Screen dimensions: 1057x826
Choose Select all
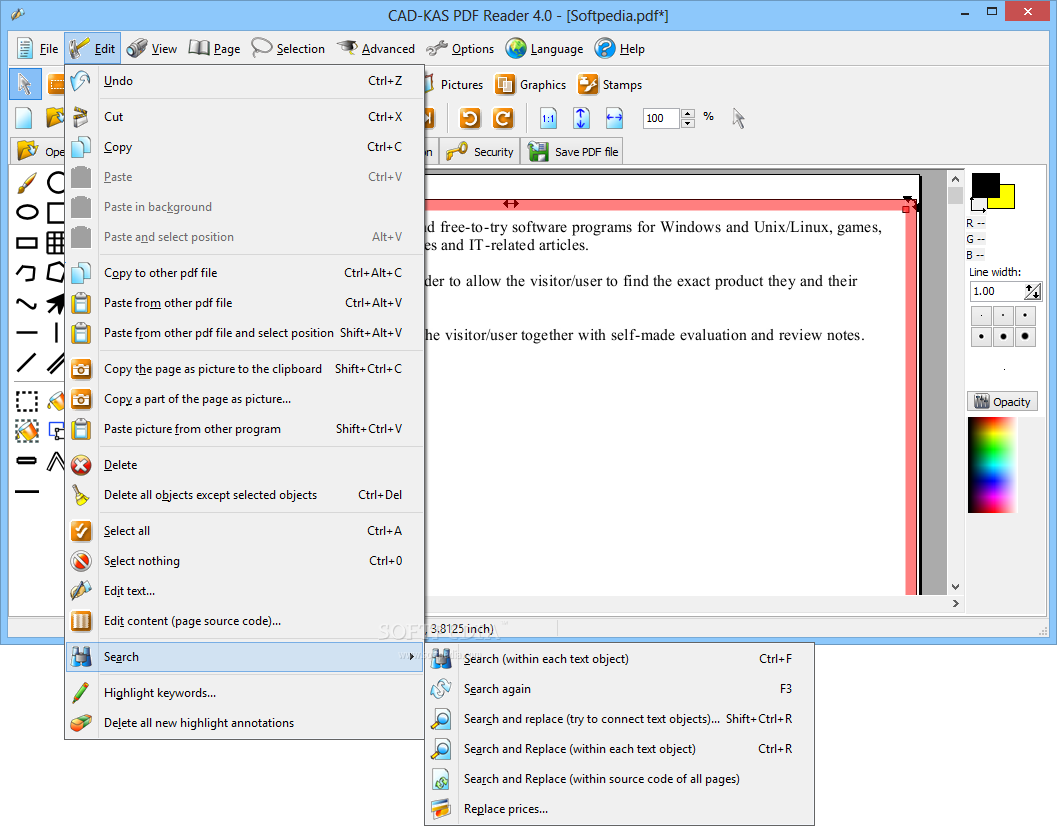click(x=245, y=531)
